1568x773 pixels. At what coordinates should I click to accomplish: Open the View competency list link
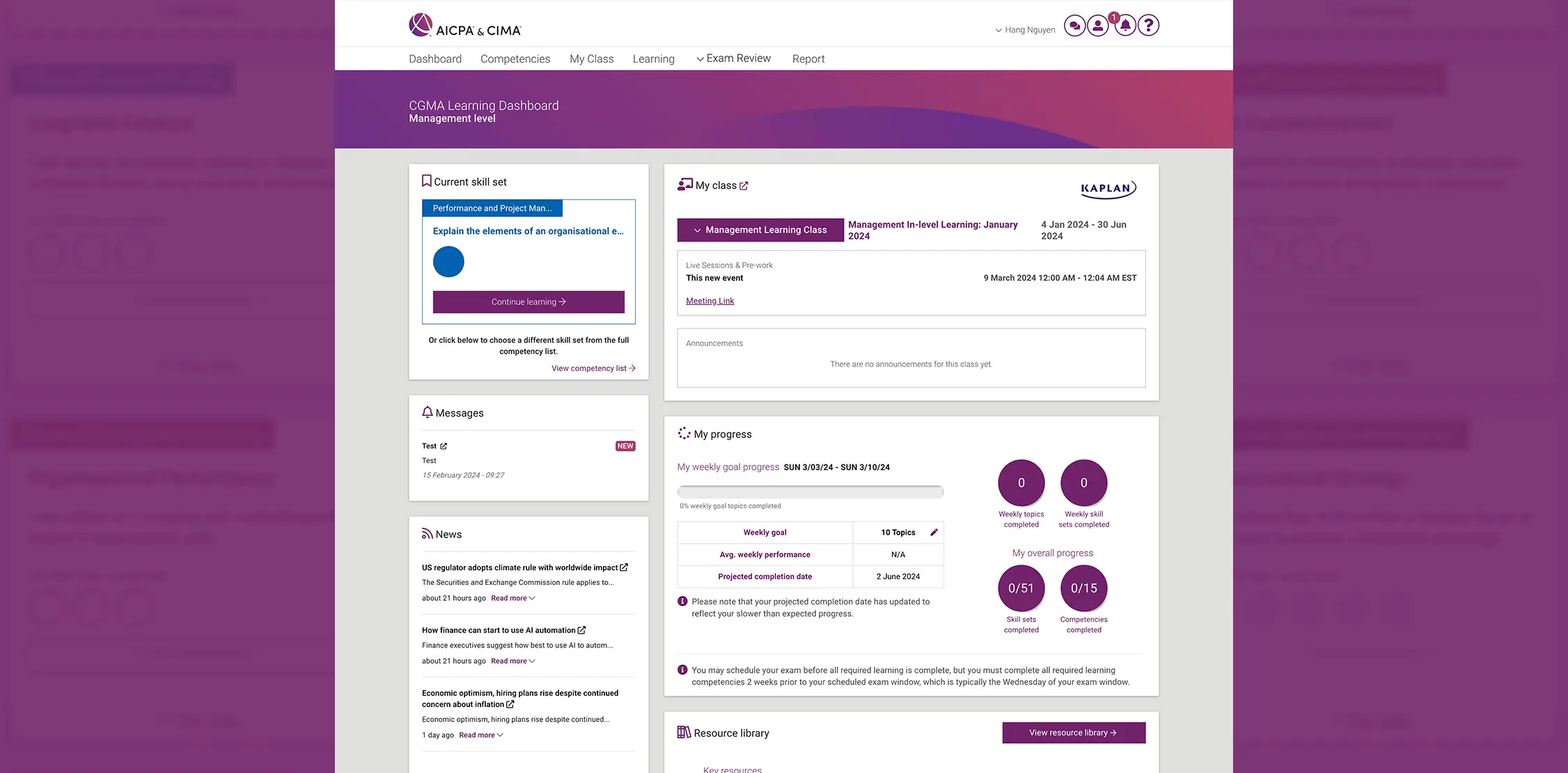pos(593,368)
